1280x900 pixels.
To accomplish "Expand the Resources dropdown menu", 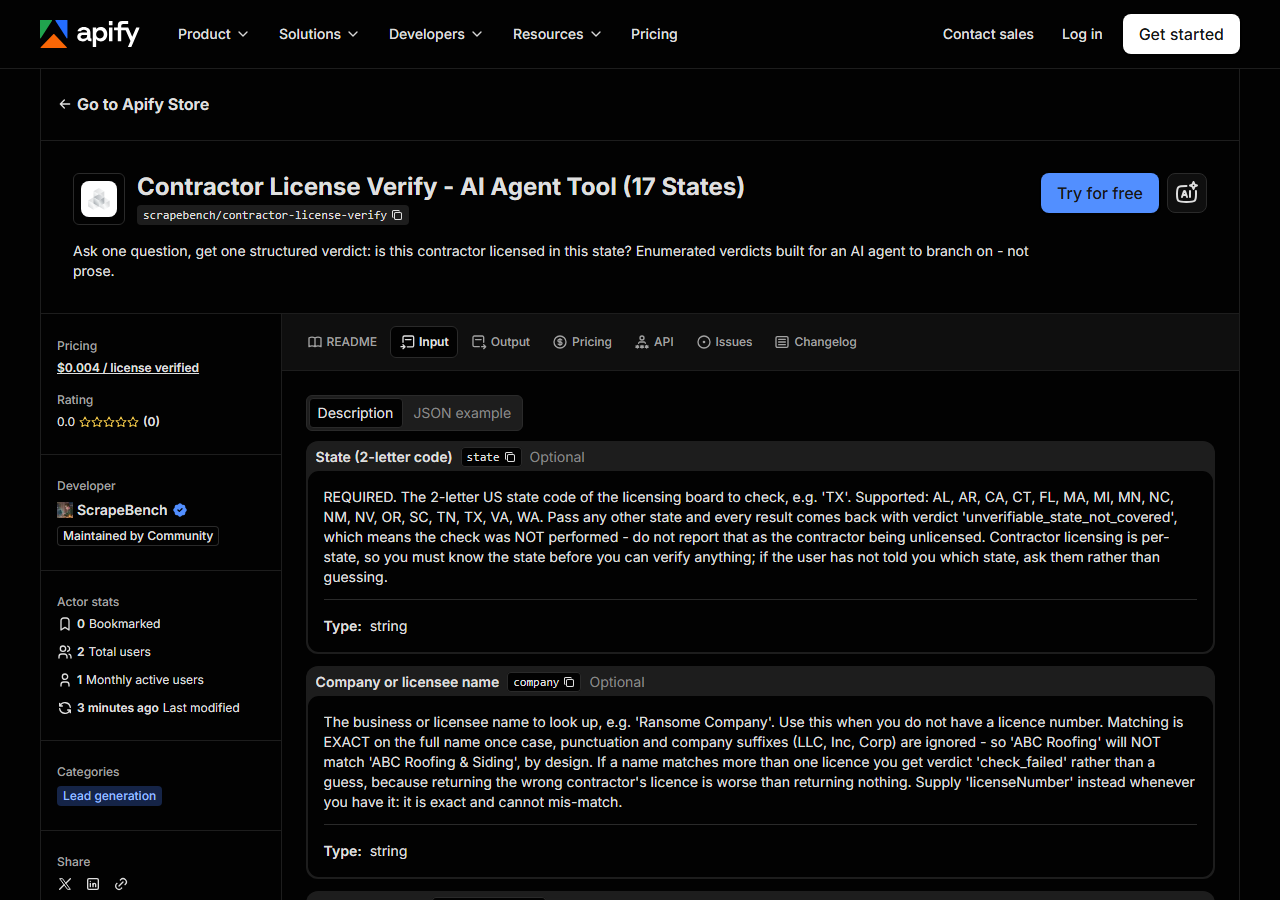I will click(557, 34).
